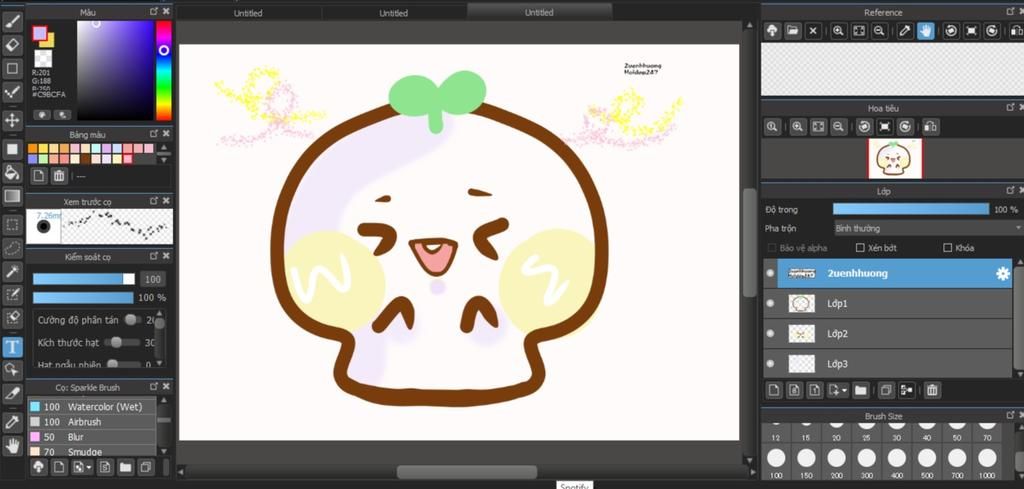Hide the Lớp1 layer
The image size is (1024, 489).
tap(771, 304)
